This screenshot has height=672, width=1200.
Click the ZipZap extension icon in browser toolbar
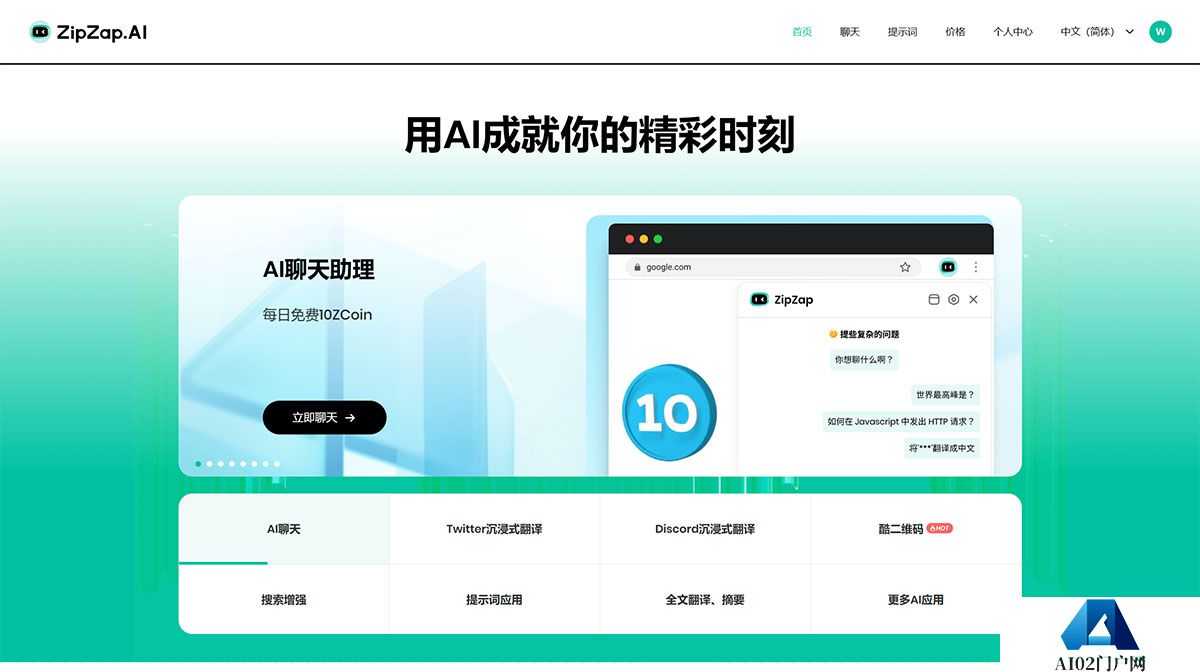point(948,267)
